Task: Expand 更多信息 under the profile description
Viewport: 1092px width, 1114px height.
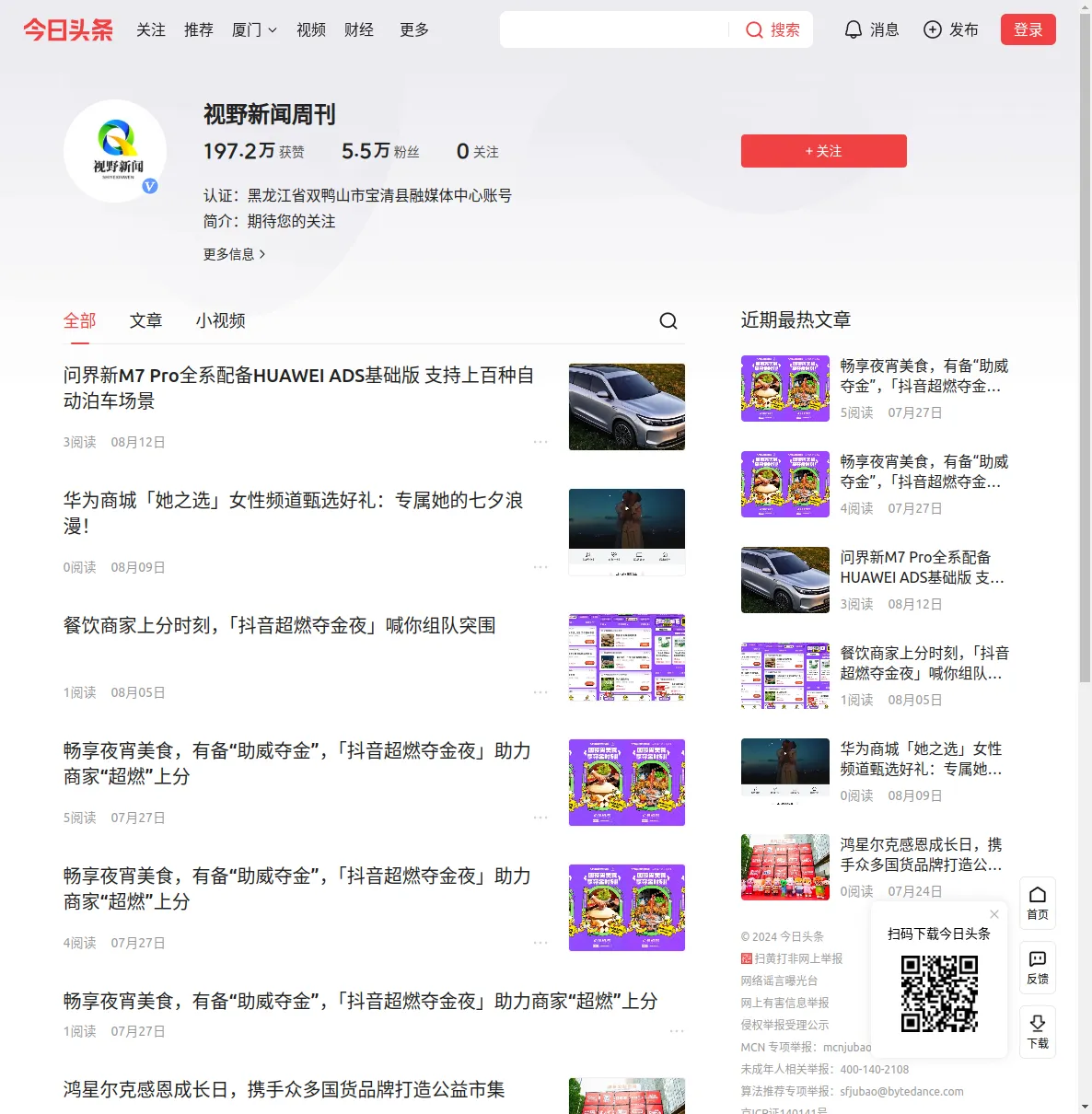Action: click(235, 254)
